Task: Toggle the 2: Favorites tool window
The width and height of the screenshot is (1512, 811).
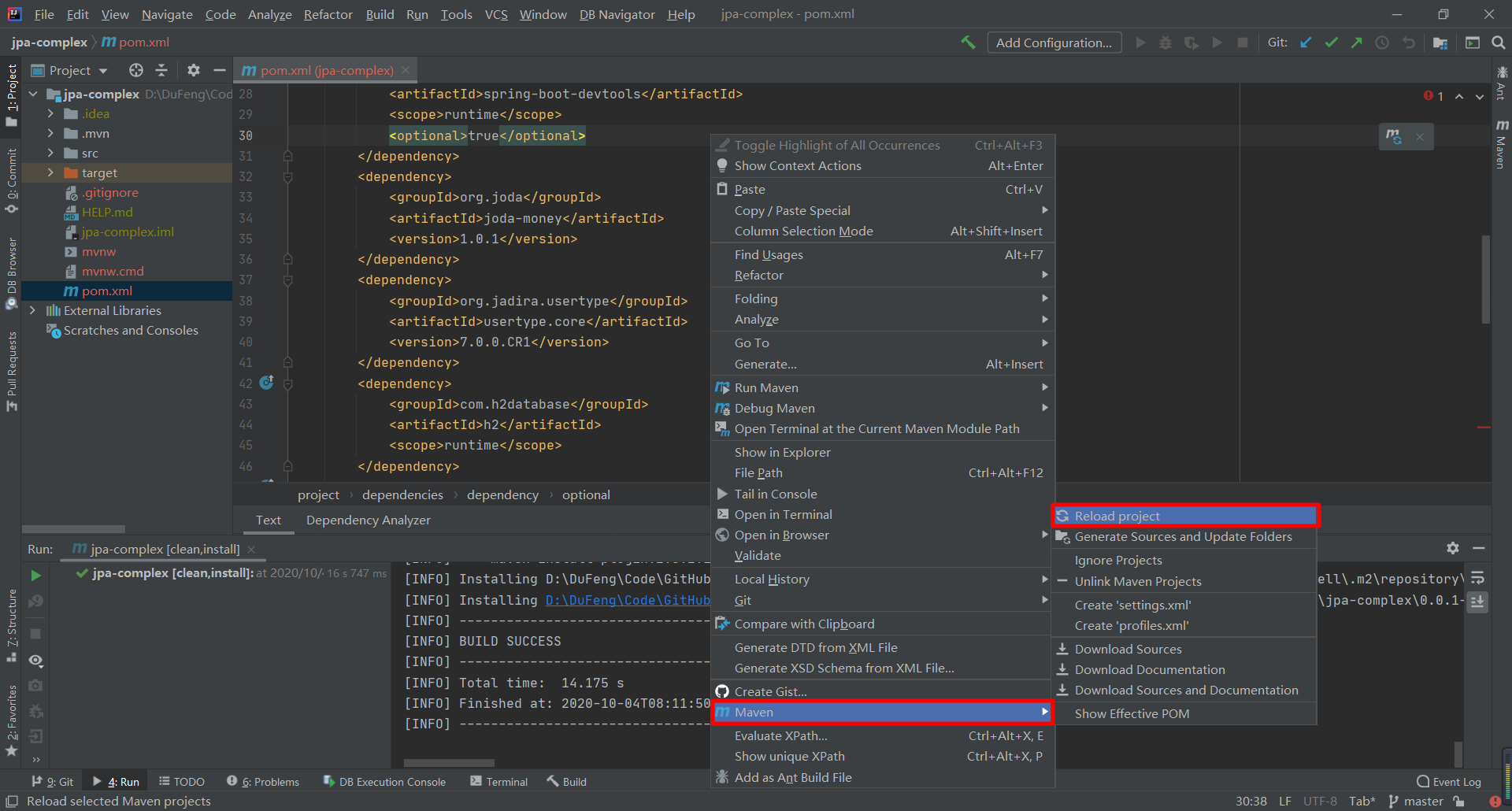Action: [11, 720]
